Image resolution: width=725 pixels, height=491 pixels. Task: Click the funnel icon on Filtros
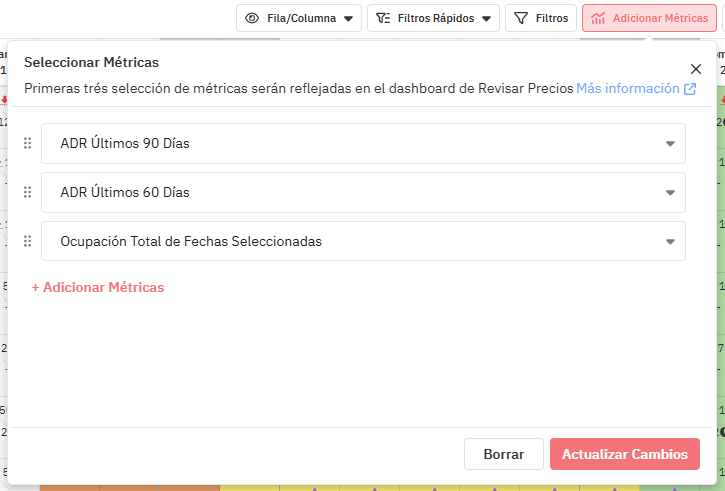click(x=520, y=18)
